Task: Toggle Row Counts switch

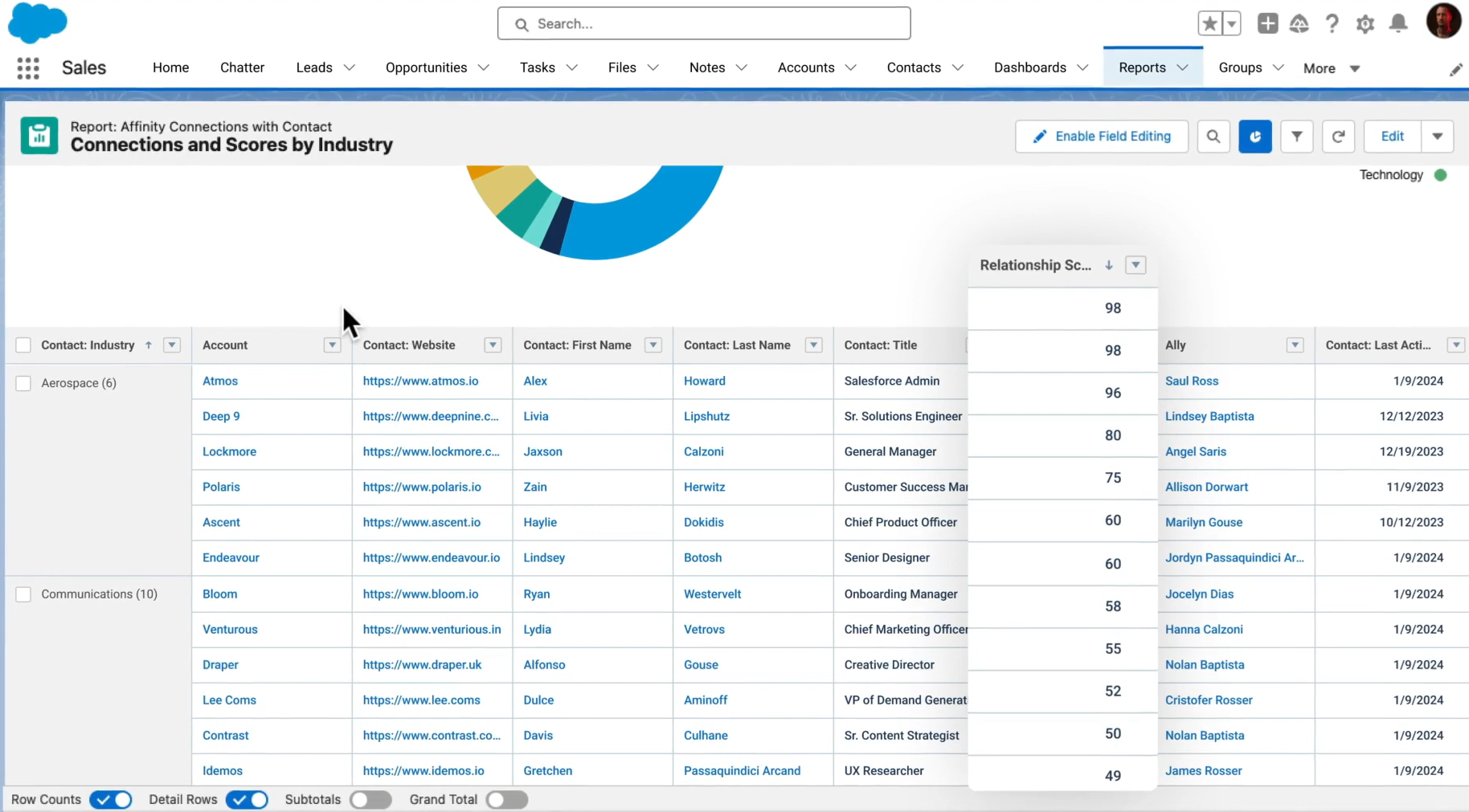Action: 111,800
